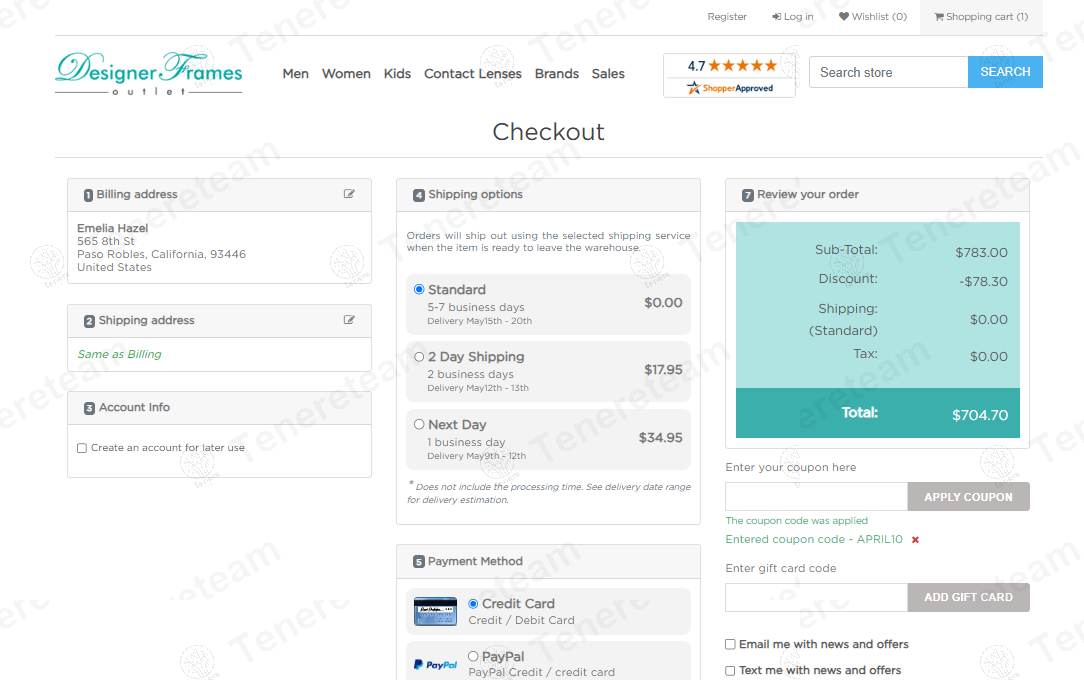Click shipping address edit icon

(x=349, y=320)
